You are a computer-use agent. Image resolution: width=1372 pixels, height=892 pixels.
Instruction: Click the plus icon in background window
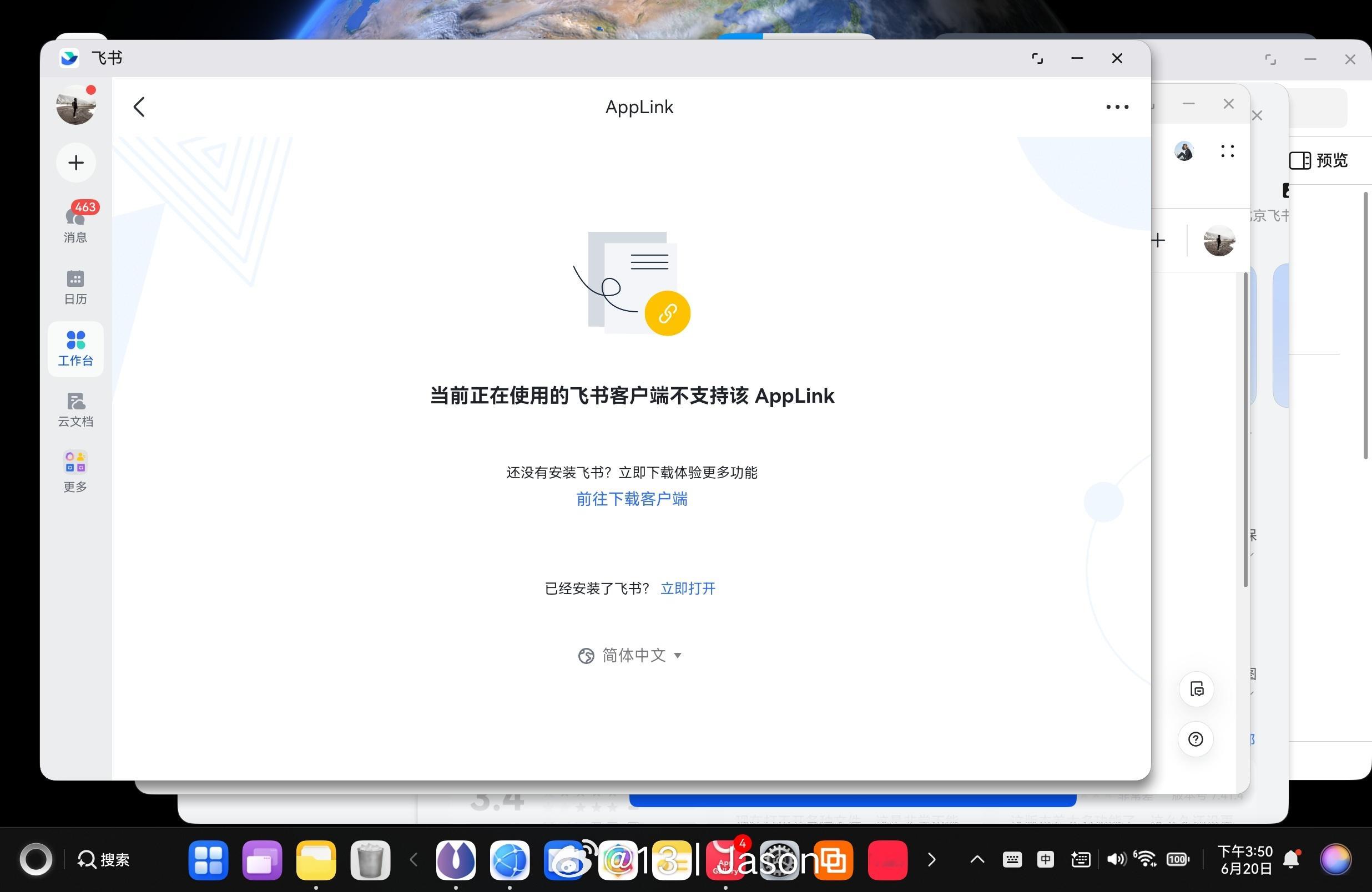tap(1158, 240)
